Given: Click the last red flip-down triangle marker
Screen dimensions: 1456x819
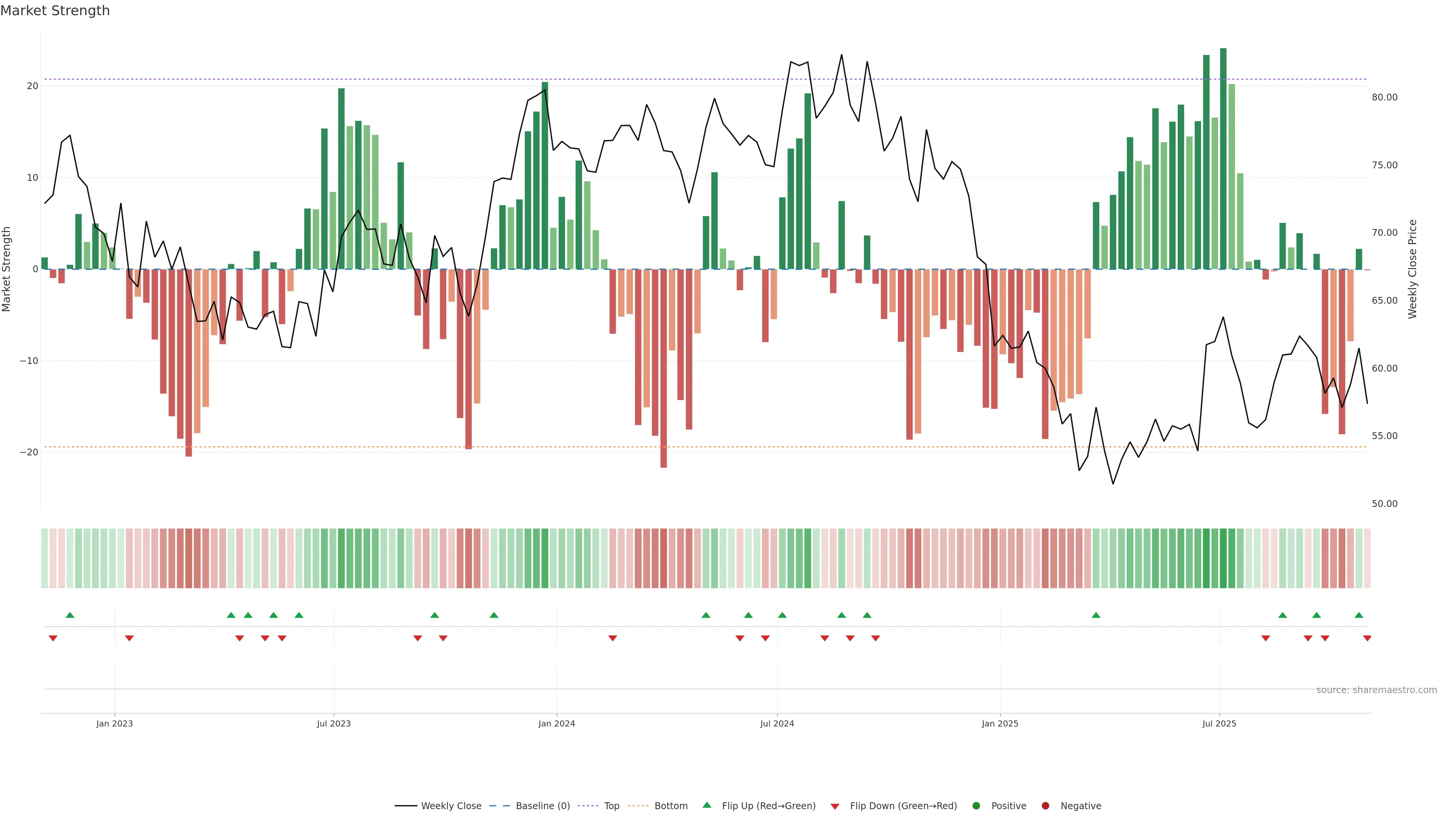Looking at the screenshot, I should click(1367, 638).
